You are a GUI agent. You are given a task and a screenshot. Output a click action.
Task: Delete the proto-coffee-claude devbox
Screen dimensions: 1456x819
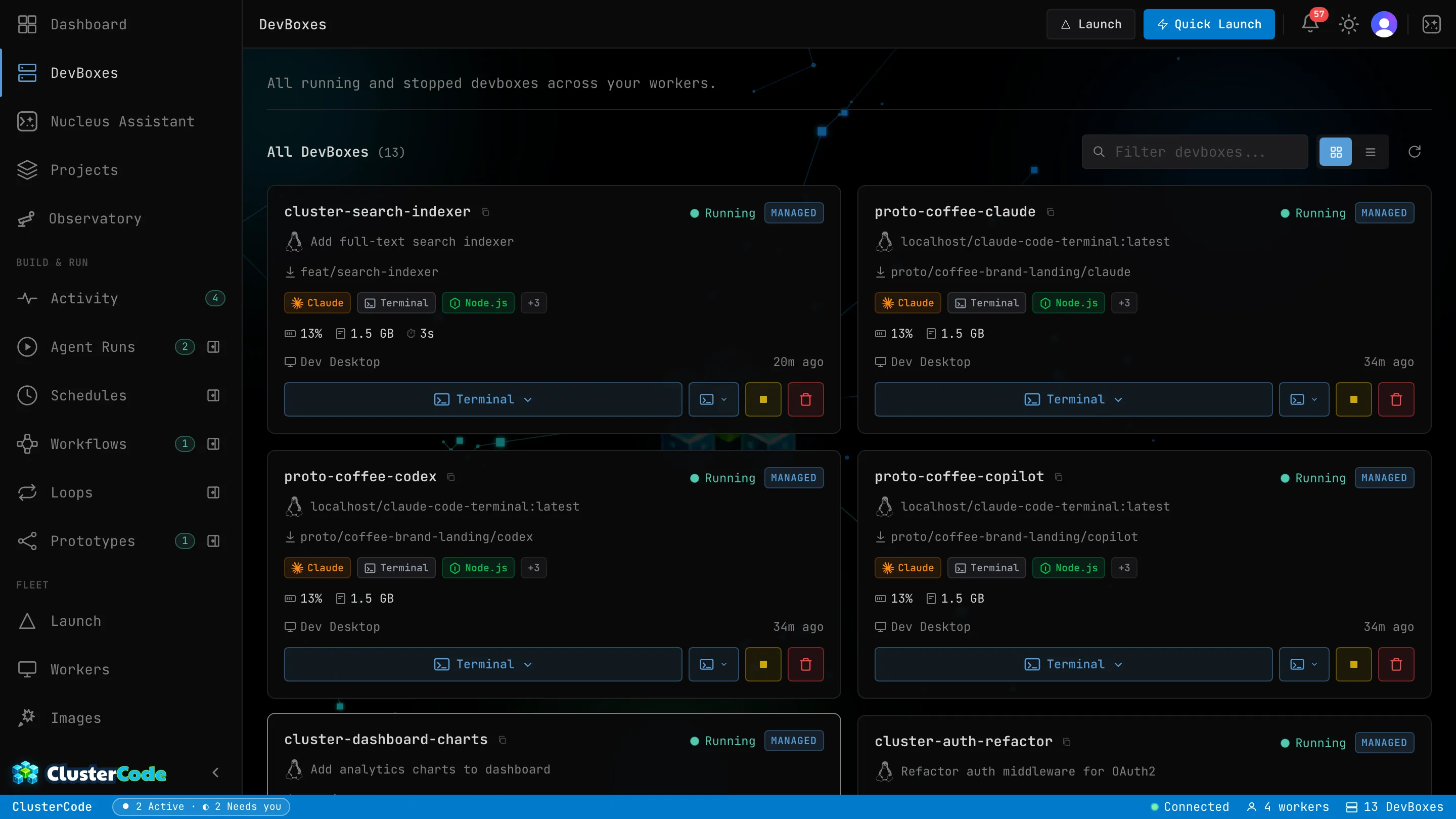pyautogui.click(x=1396, y=399)
